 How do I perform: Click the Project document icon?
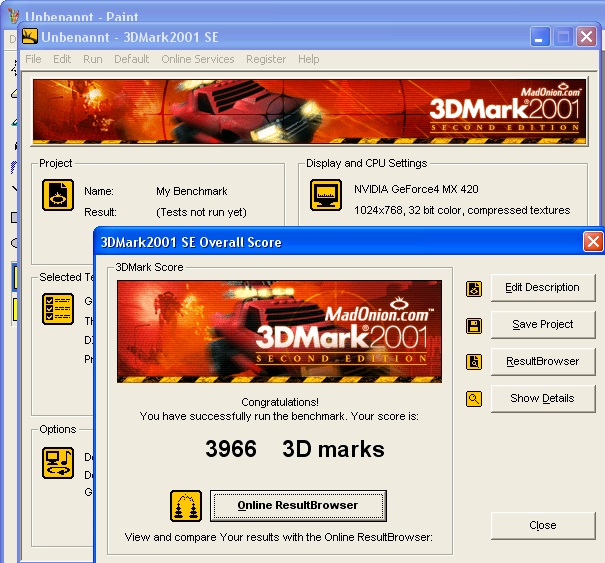(x=58, y=195)
